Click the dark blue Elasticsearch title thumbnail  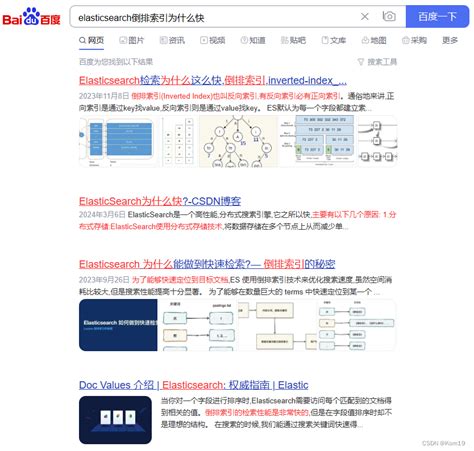point(118,325)
